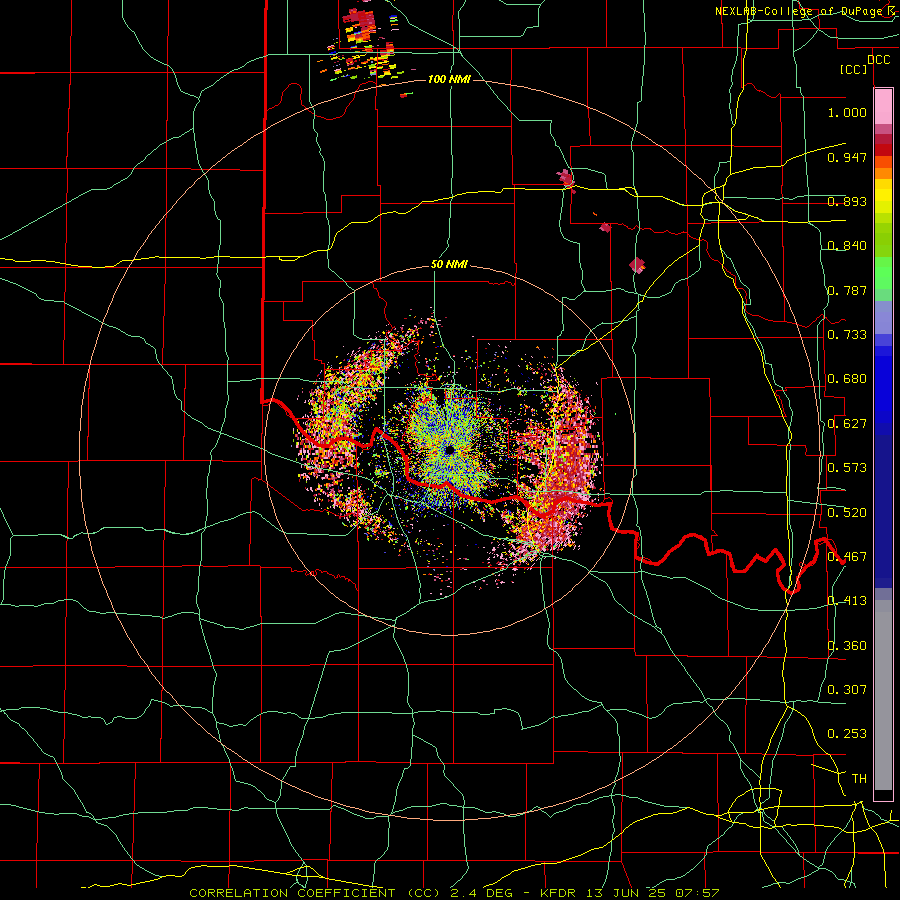Click the black radar site dot at center
This screenshot has width=900, height=900.
tap(449, 451)
